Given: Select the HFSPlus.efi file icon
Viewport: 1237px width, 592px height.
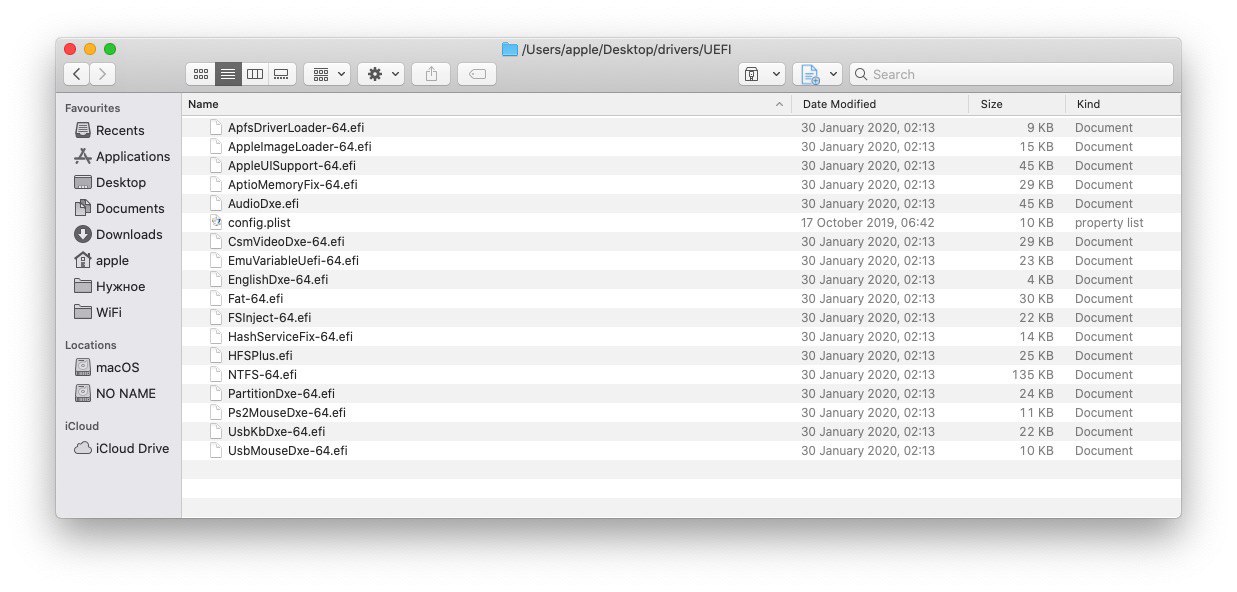Looking at the screenshot, I should (215, 356).
